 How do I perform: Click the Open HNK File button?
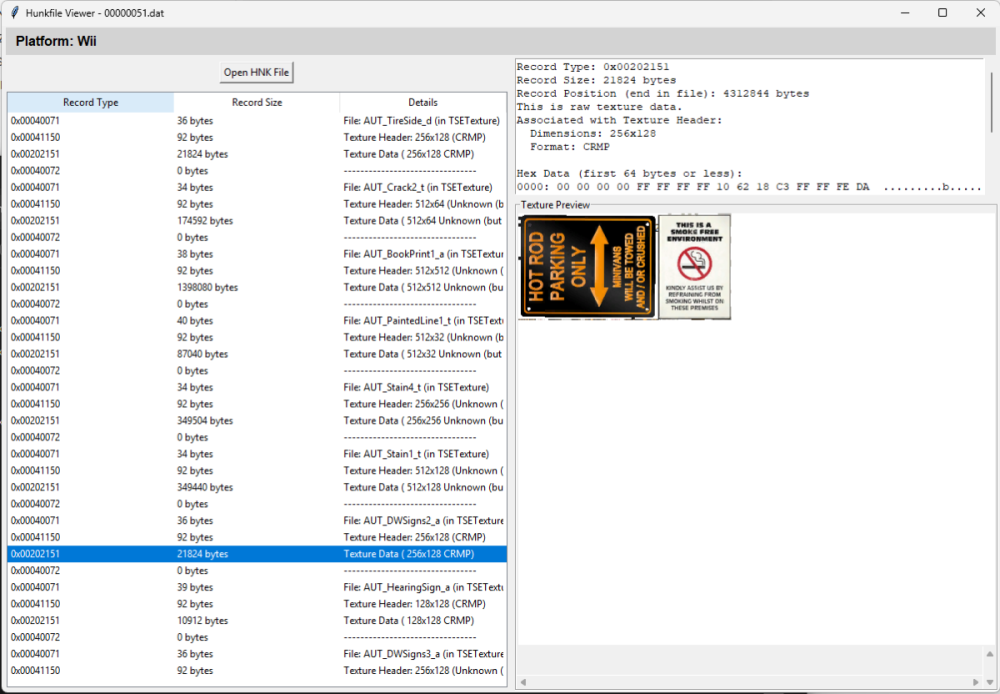(x=257, y=72)
